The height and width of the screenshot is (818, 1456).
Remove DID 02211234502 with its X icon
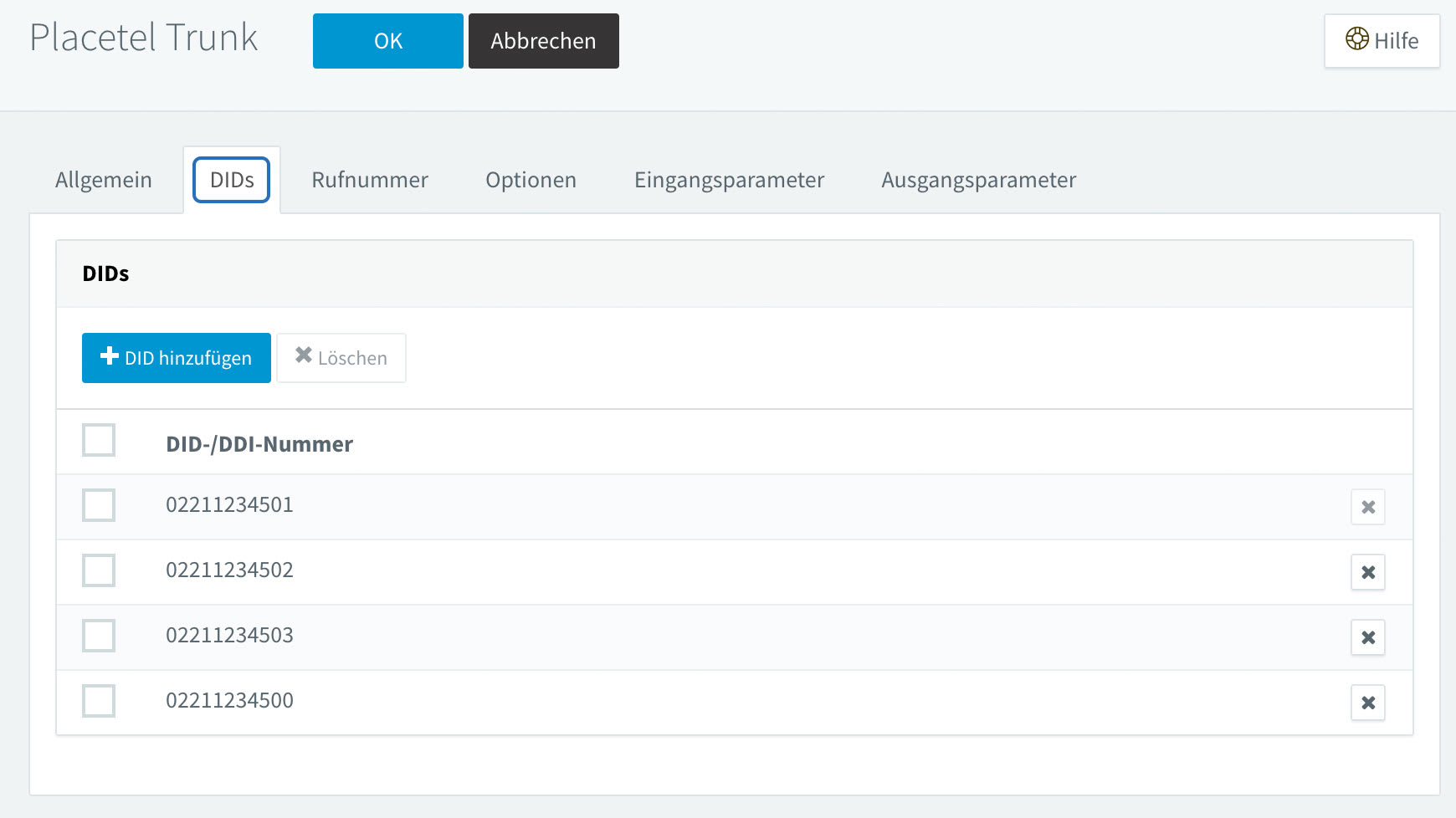[1367, 572]
